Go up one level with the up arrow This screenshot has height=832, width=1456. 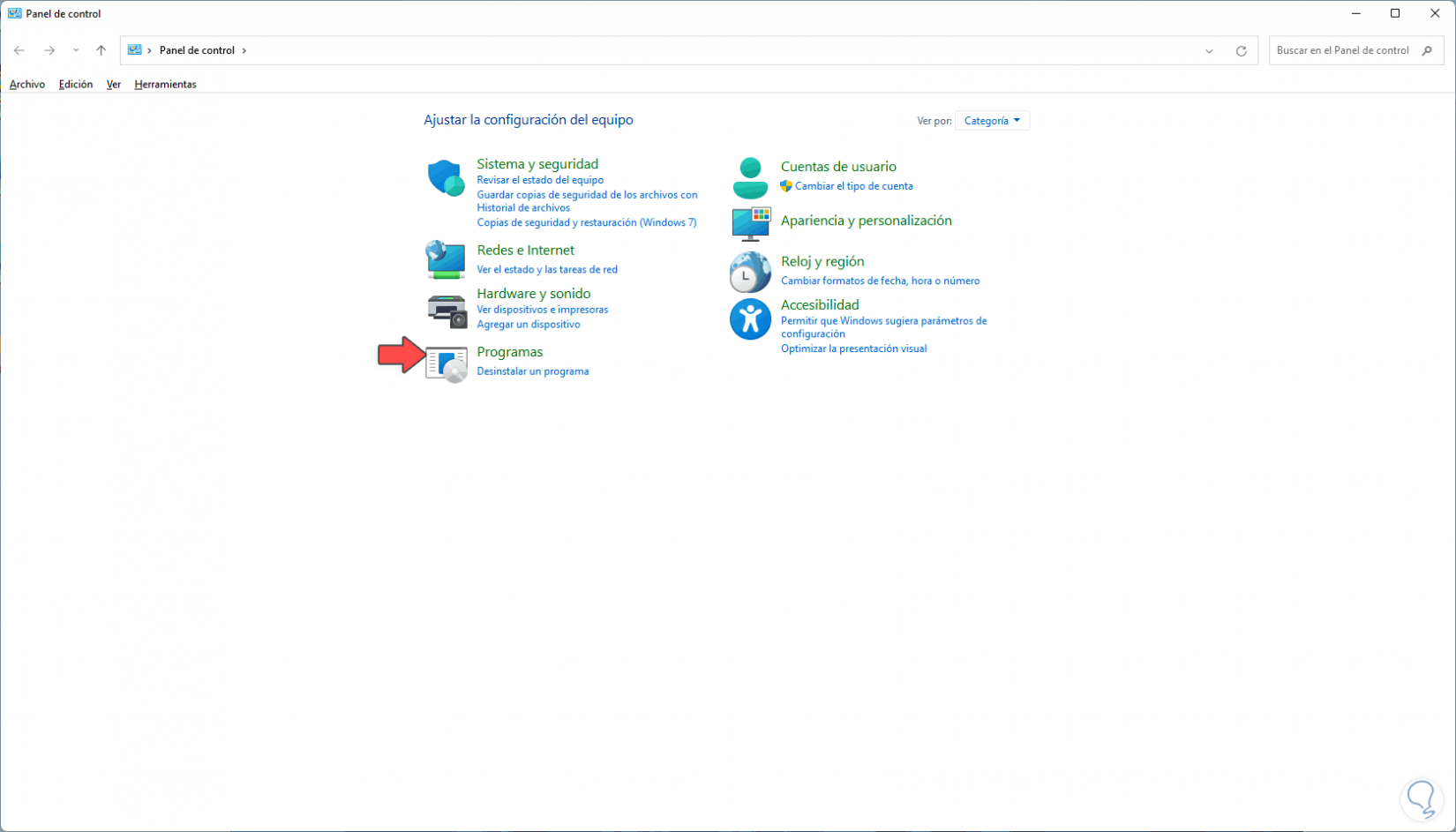coord(101,50)
